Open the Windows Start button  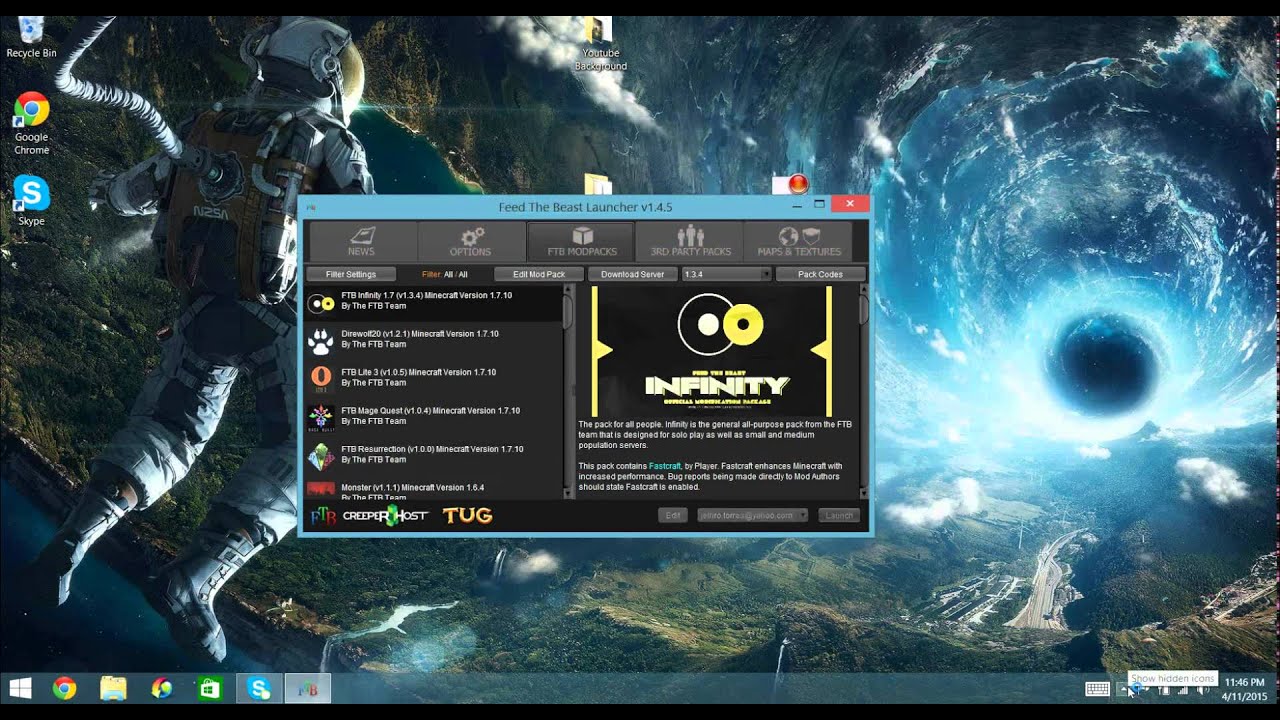(x=20, y=688)
